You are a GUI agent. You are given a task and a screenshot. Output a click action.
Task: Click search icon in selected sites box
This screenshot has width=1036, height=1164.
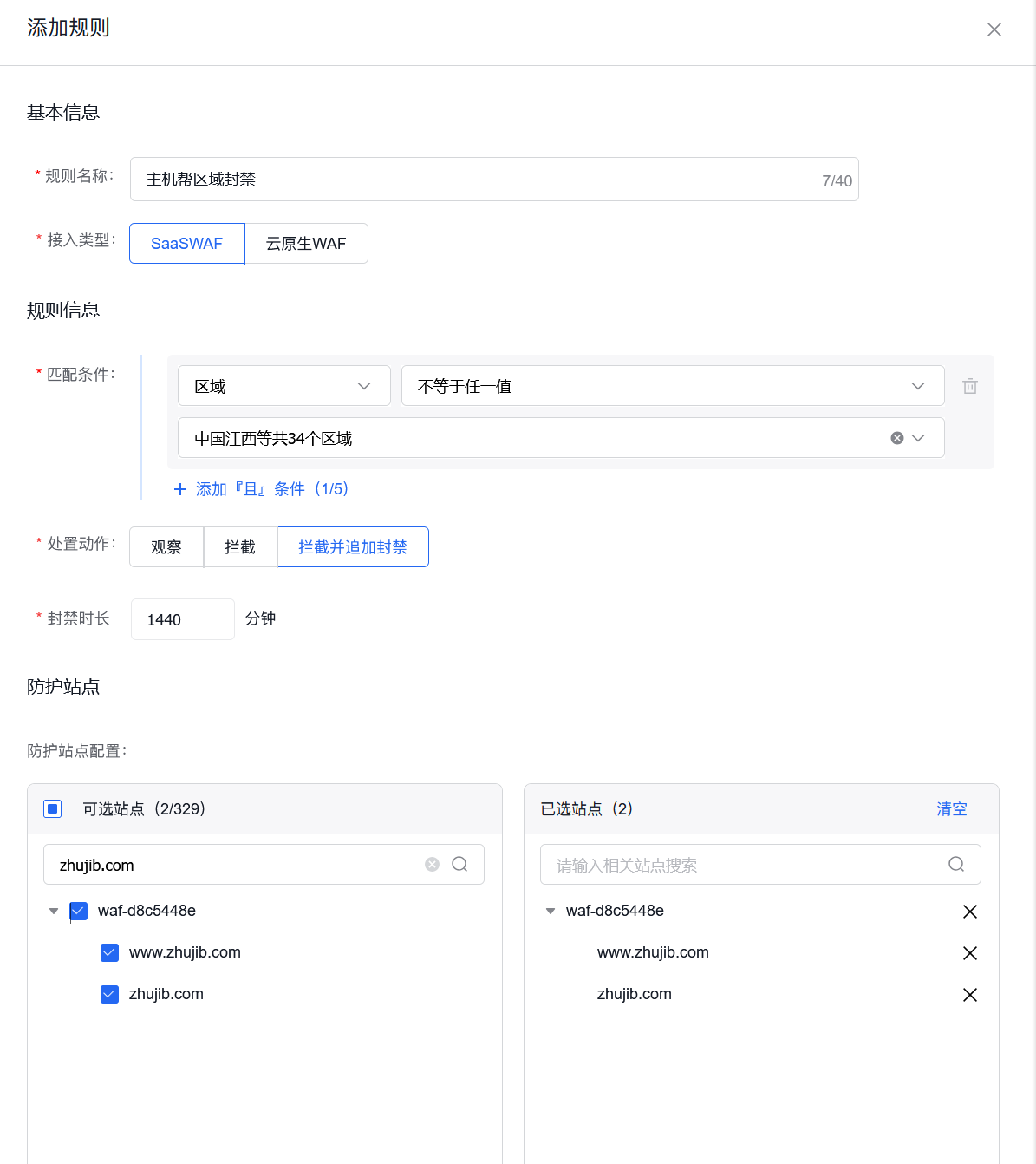click(x=955, y=865)
